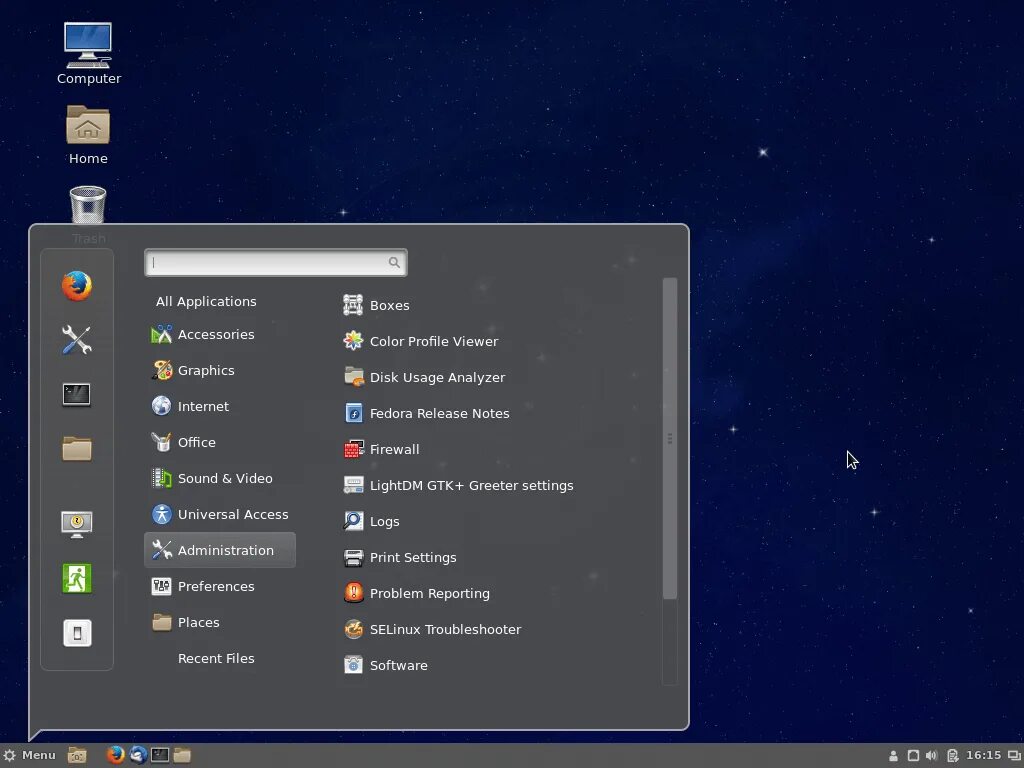Open Print Settings
The image size is (1024, 768).
400,557
